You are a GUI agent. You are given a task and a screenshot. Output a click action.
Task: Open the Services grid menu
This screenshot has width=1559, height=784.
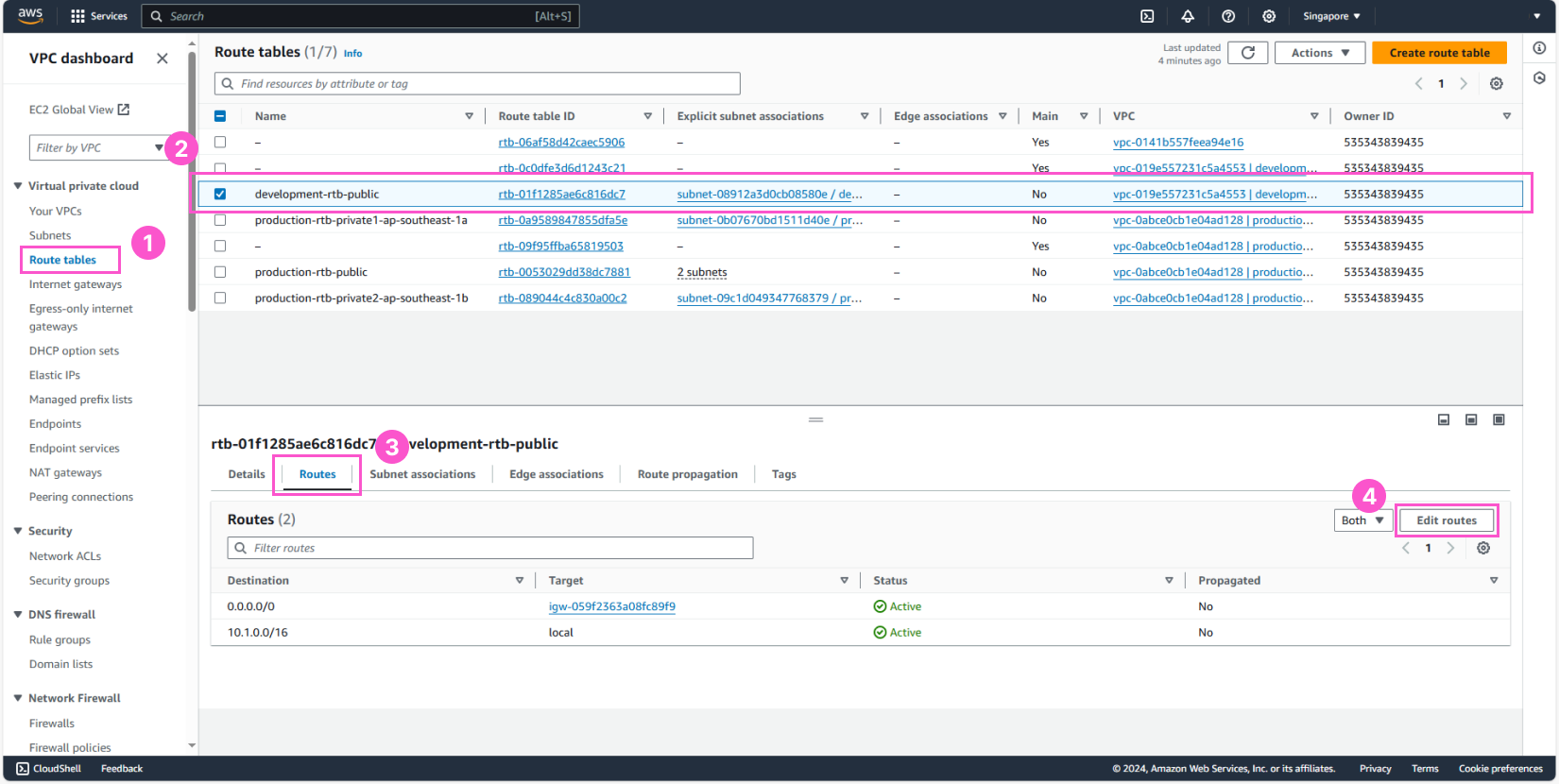pyautogui.click(x=99, y=16)
